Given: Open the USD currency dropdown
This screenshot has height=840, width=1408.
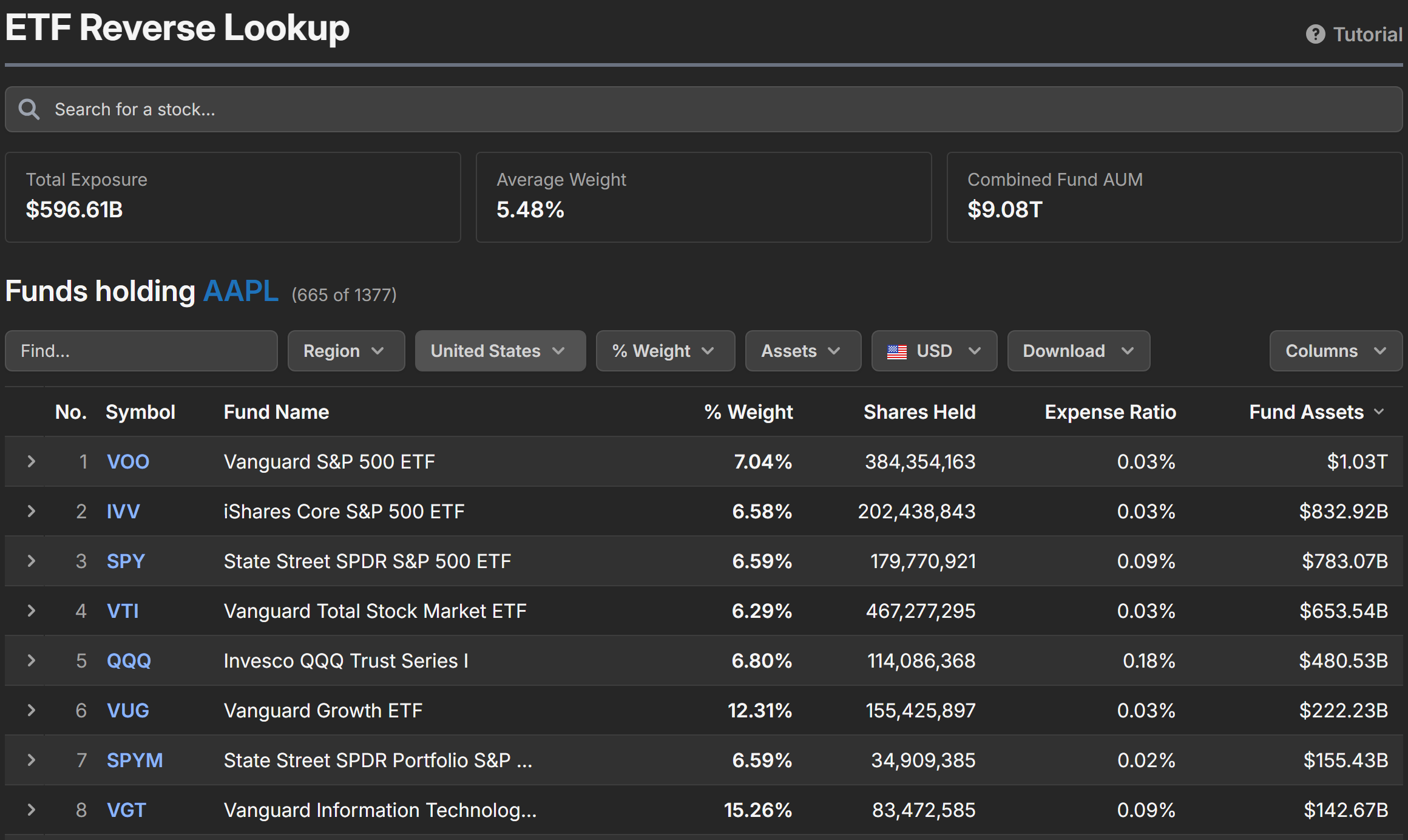Looking at the screenshot, I should 934,351.
